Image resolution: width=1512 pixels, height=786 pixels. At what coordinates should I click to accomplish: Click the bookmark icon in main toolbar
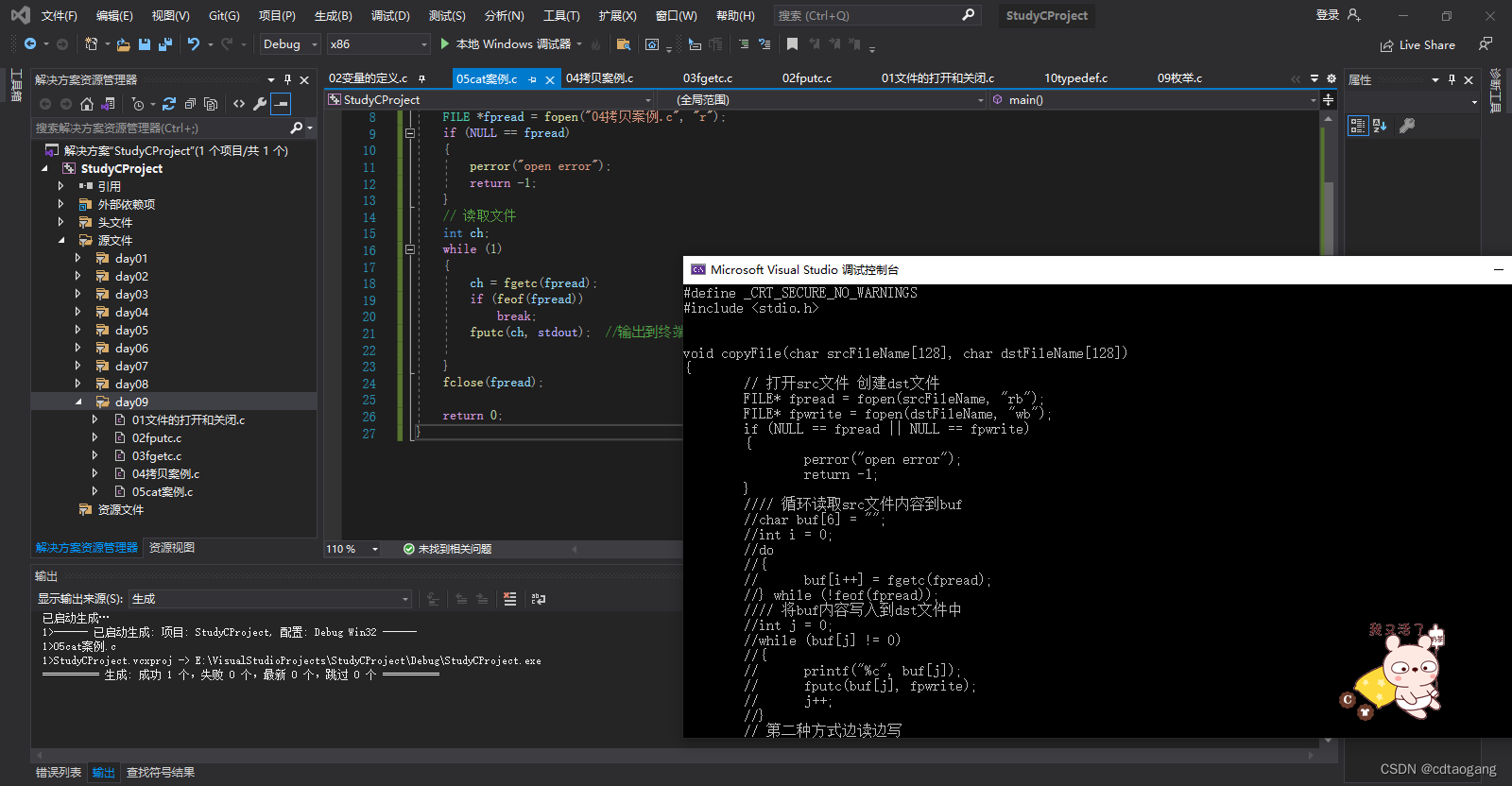[x=792, y=44]
